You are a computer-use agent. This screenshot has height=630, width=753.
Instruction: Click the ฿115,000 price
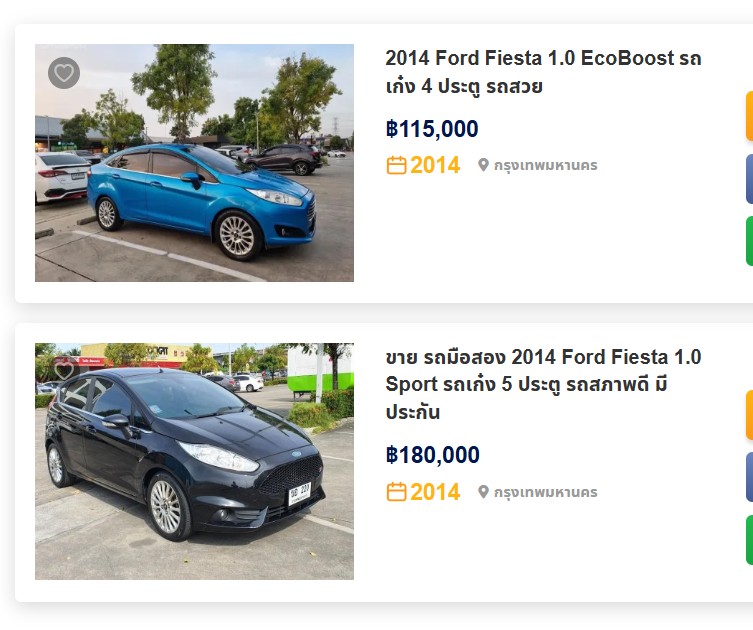[x=432, y=129]
